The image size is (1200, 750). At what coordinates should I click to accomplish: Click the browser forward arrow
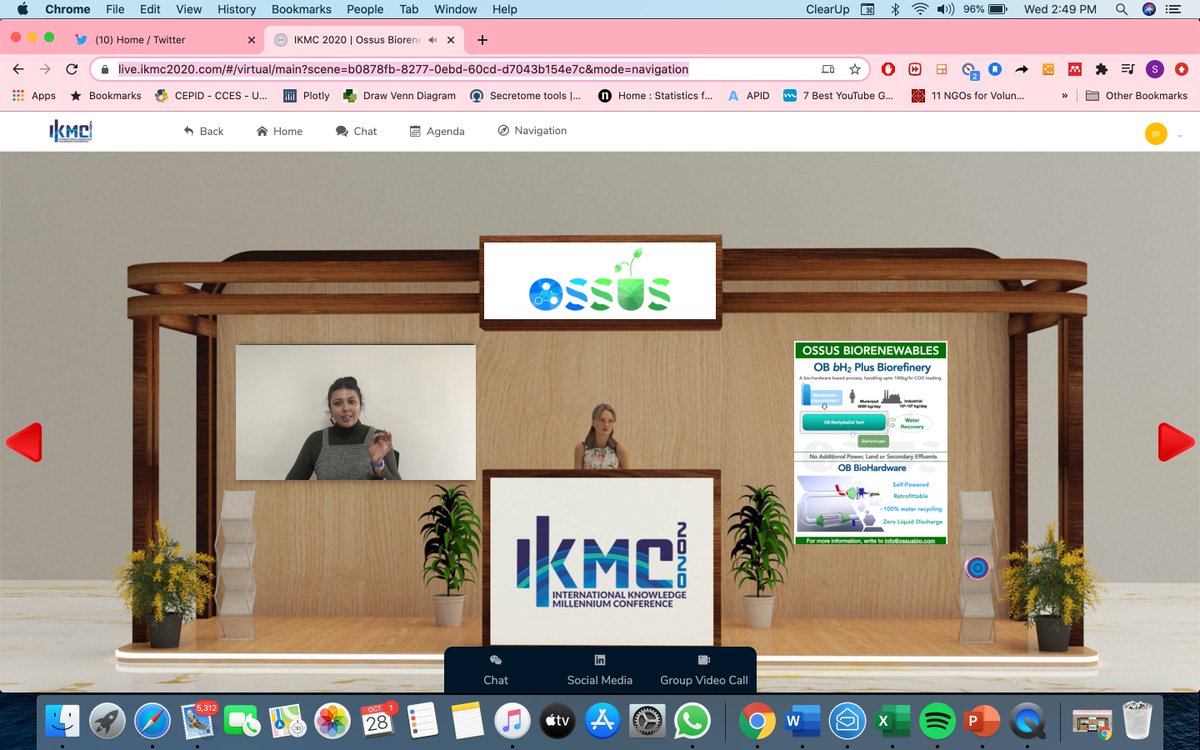pyautogui.click(x=45, y=69)
